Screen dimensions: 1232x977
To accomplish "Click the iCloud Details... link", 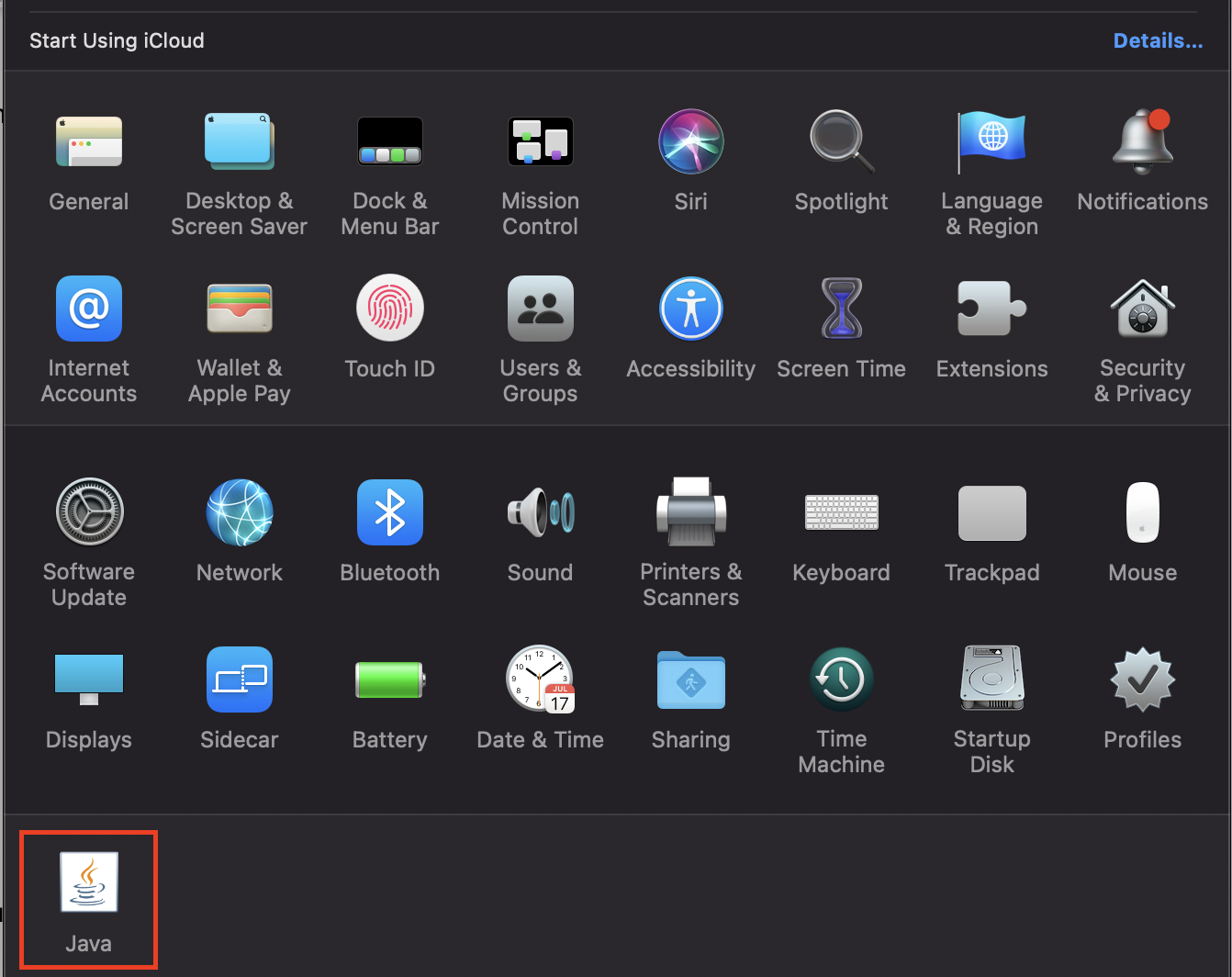I will [x=1158, y=40].
